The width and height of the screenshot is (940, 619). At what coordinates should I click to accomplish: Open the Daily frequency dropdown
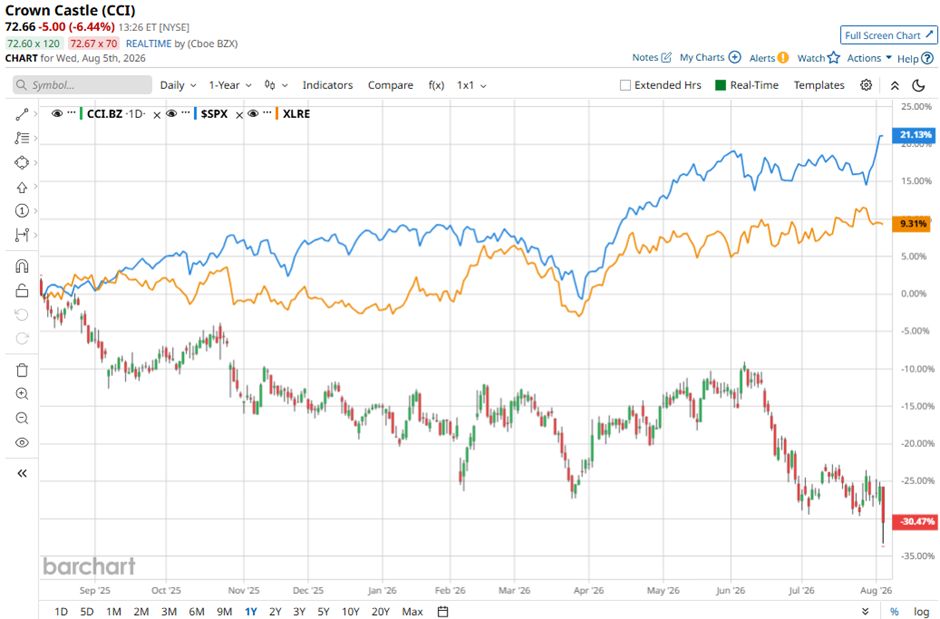[178, 85]
